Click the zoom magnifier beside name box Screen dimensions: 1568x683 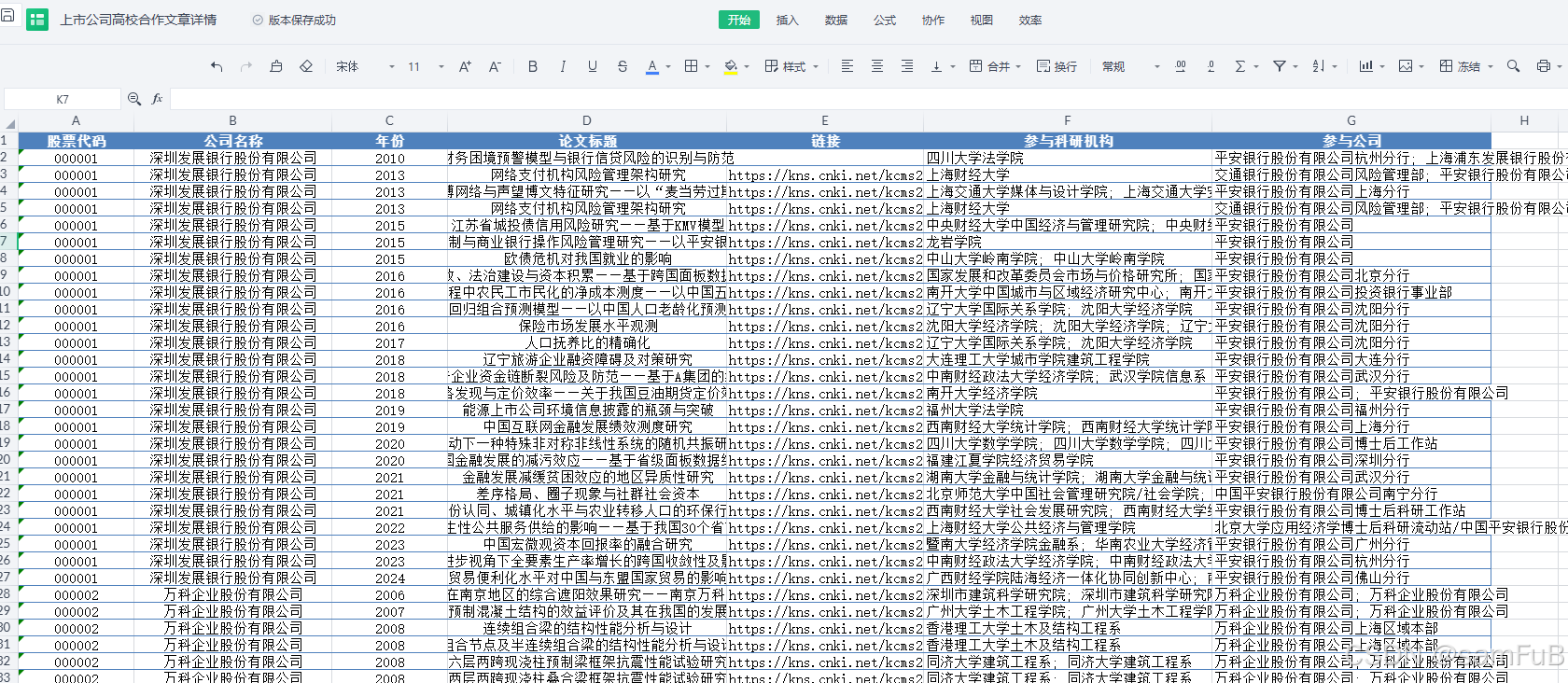tap(134, 99)
